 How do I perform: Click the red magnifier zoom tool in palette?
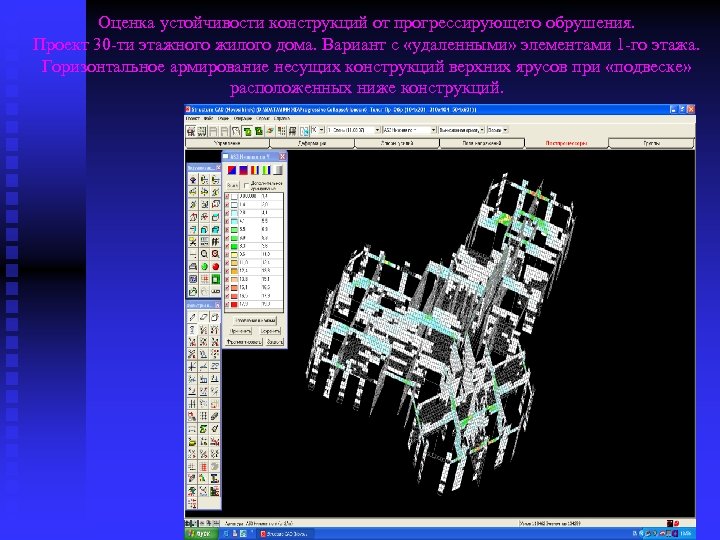(x=215, y=254)
